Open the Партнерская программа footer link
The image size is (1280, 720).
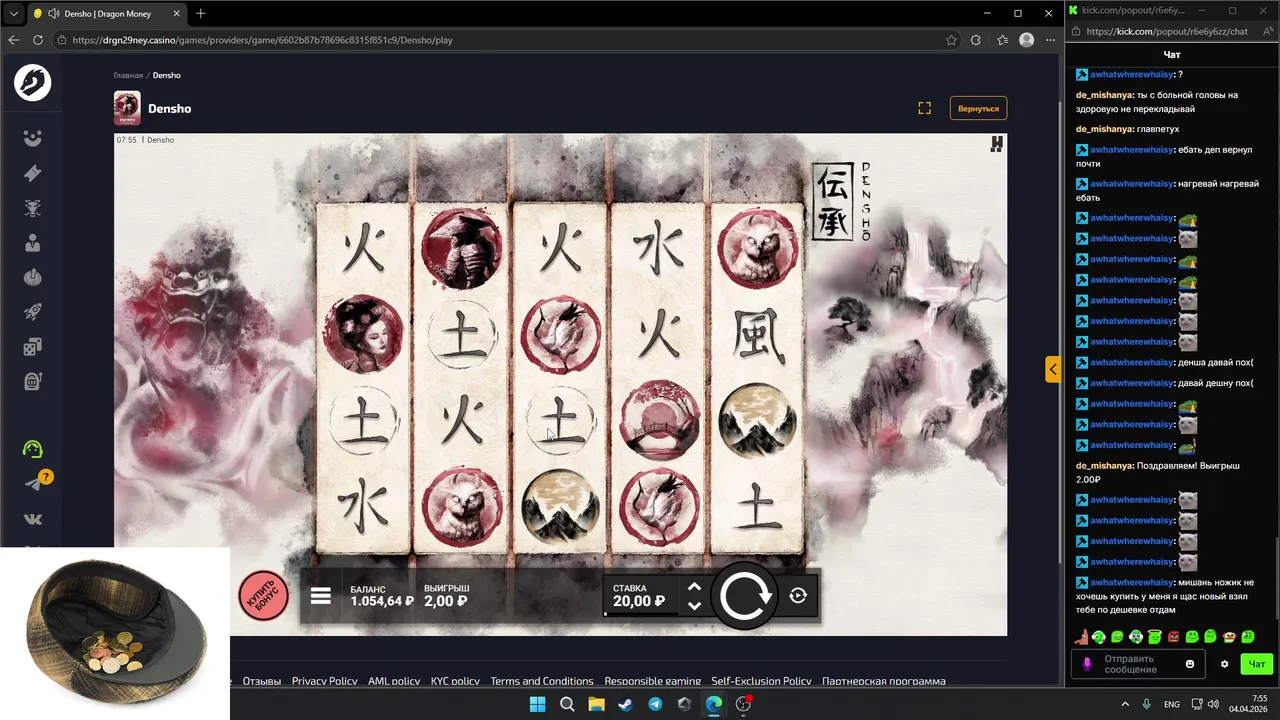tap(884, 681)
